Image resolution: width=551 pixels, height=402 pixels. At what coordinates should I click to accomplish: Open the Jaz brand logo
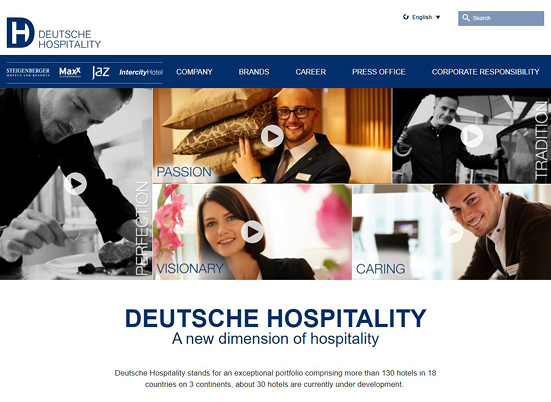(x=101, y=72)
